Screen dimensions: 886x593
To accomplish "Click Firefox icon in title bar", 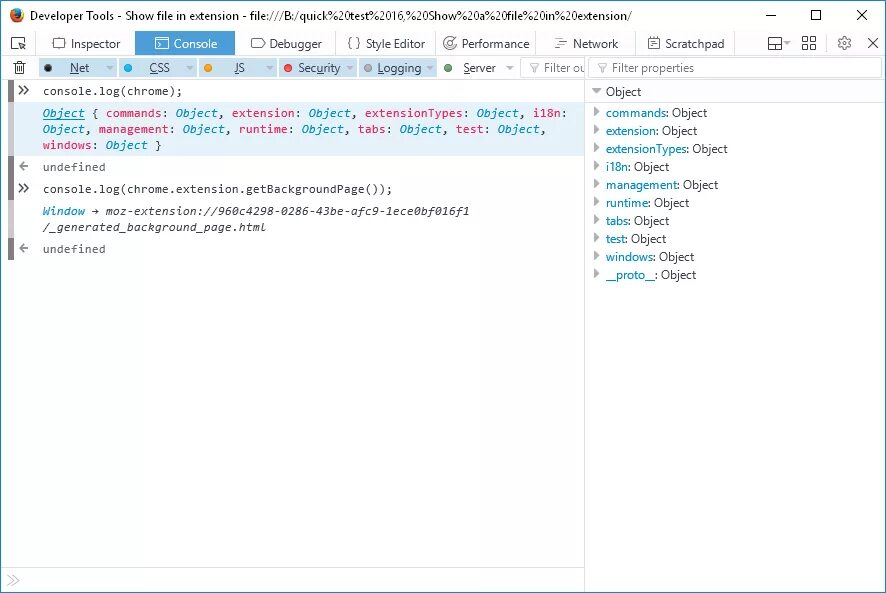I will pyautogui.click(x=17, y=15).
